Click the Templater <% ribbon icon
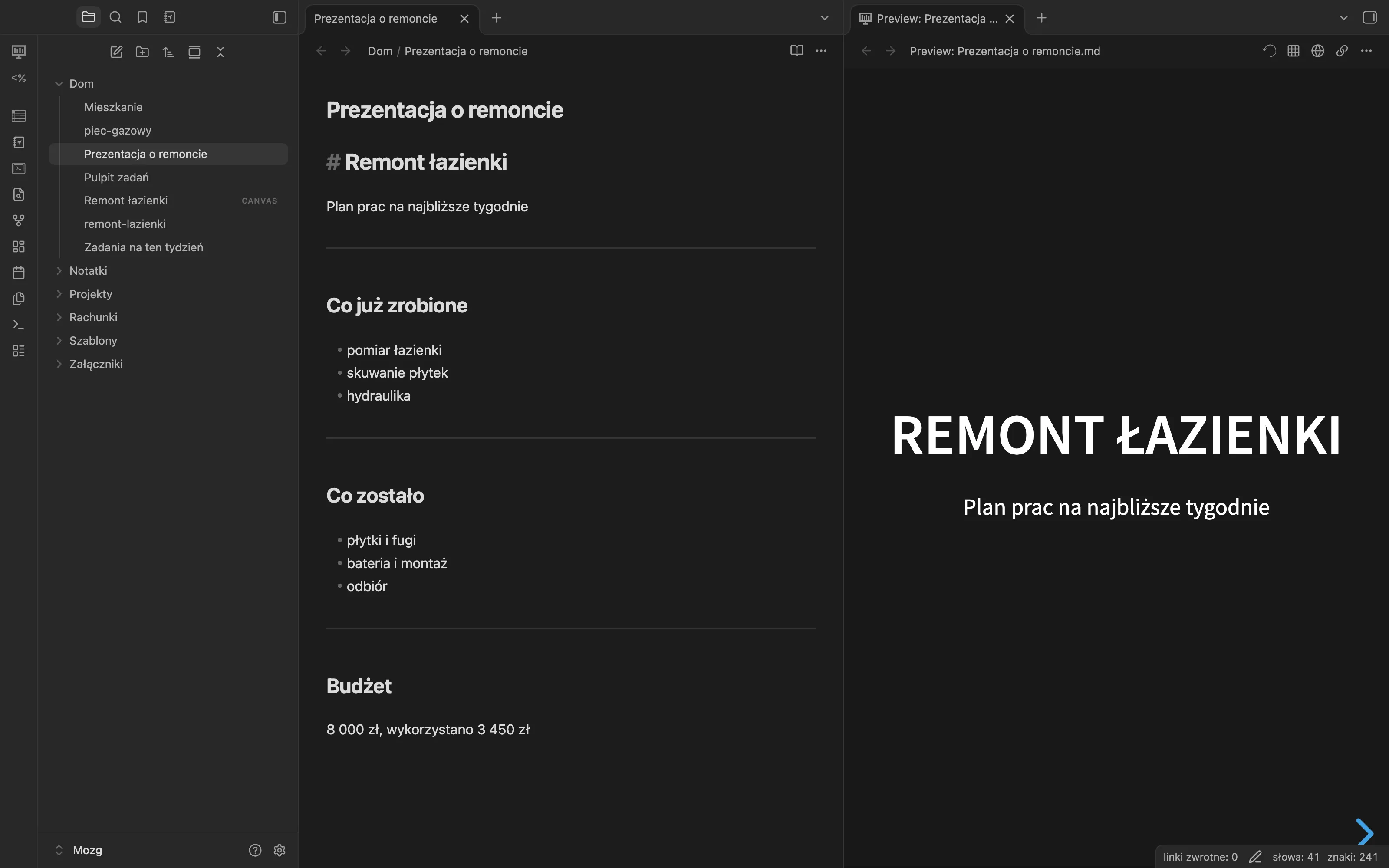 (18, 78)
